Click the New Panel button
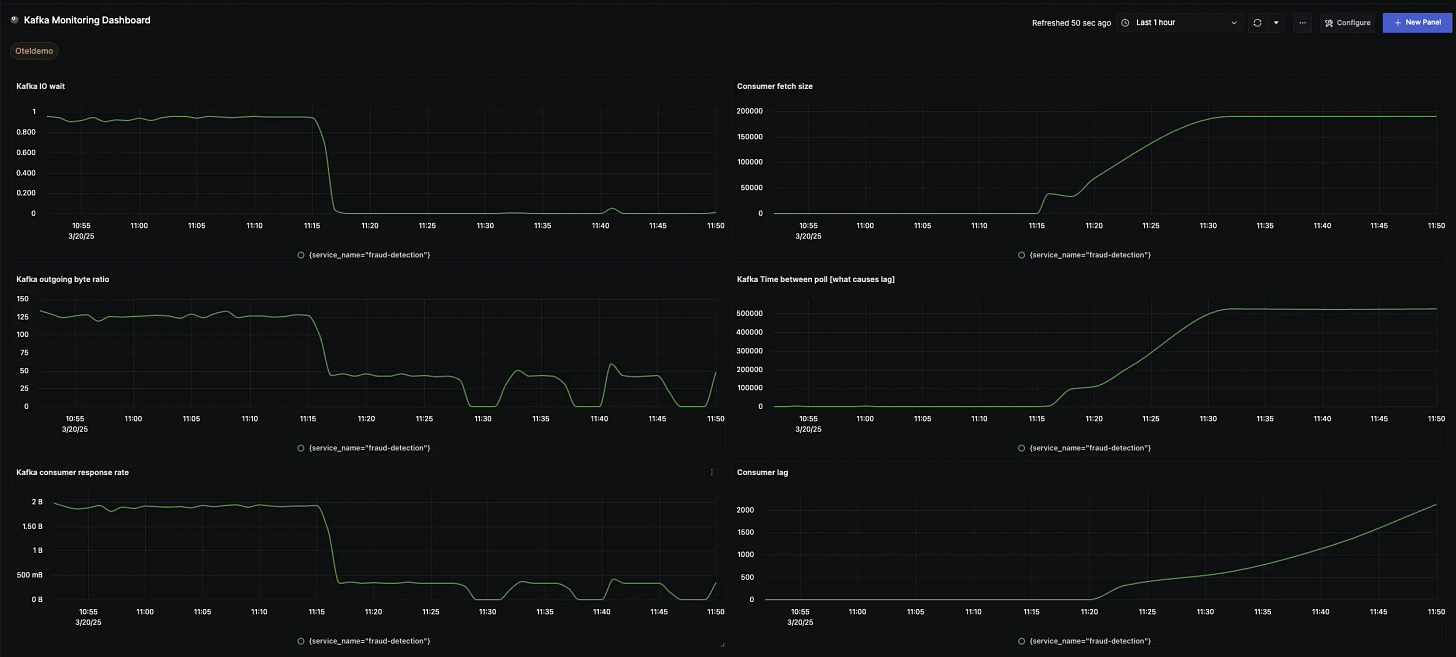Viewport: 1456px width, 657px height. 1416,22
